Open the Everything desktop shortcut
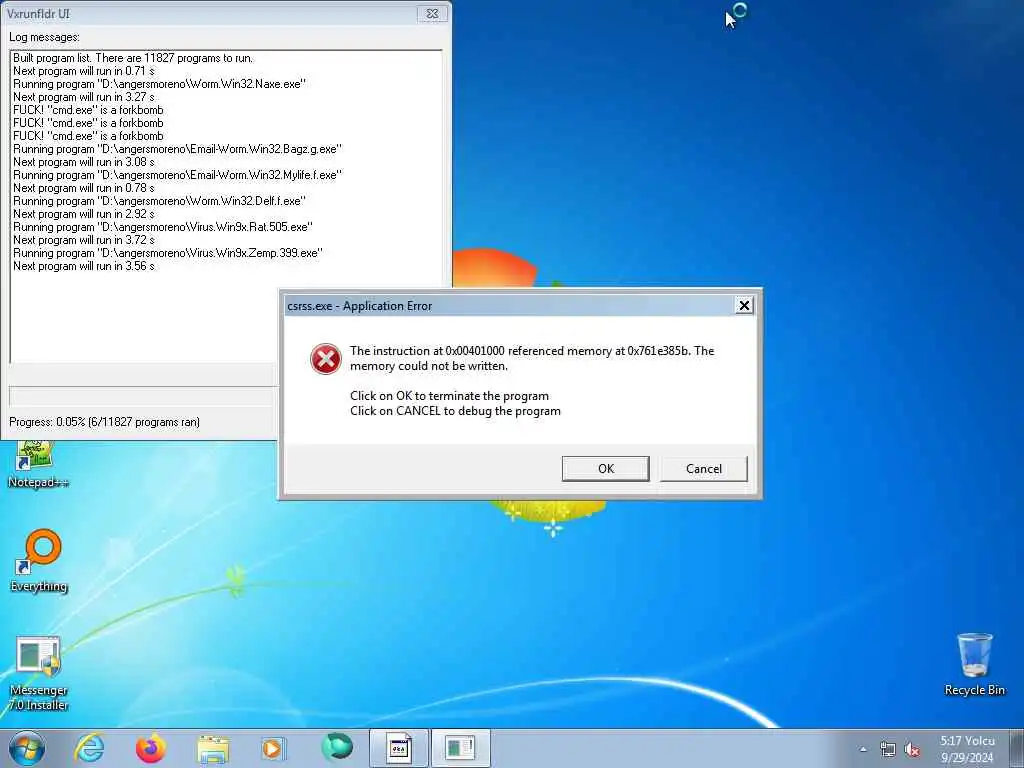The width and height of the screenshot is (1024, 768). 39,560
